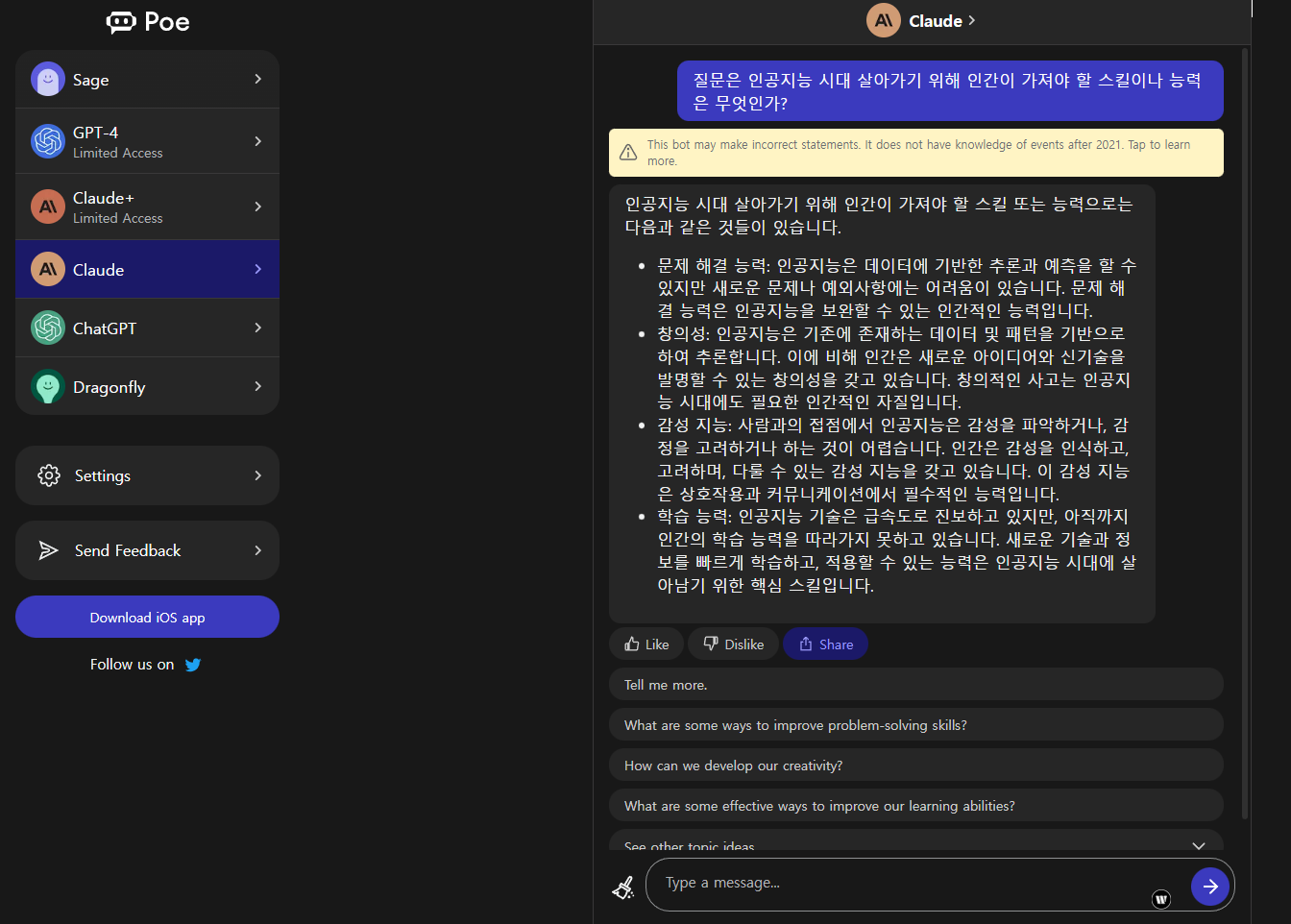
Task: Click the Claude avatar in chat header
Action: [884, 20]
